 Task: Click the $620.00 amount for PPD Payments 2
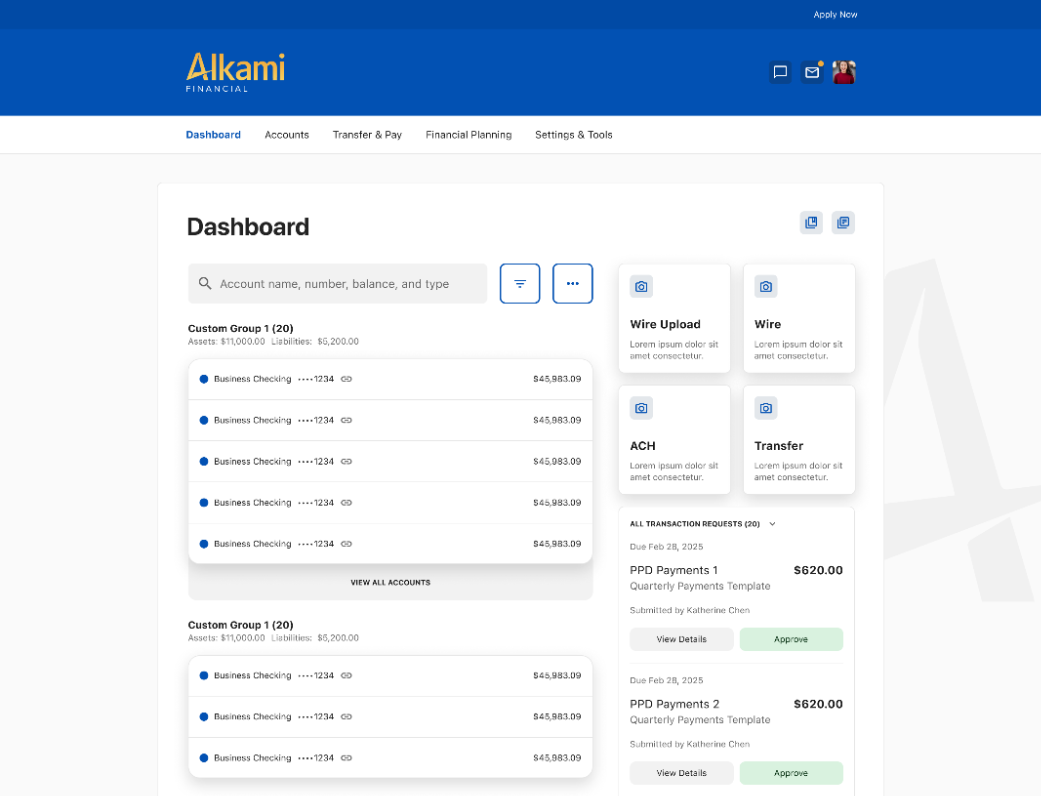(x=818, y=704)
